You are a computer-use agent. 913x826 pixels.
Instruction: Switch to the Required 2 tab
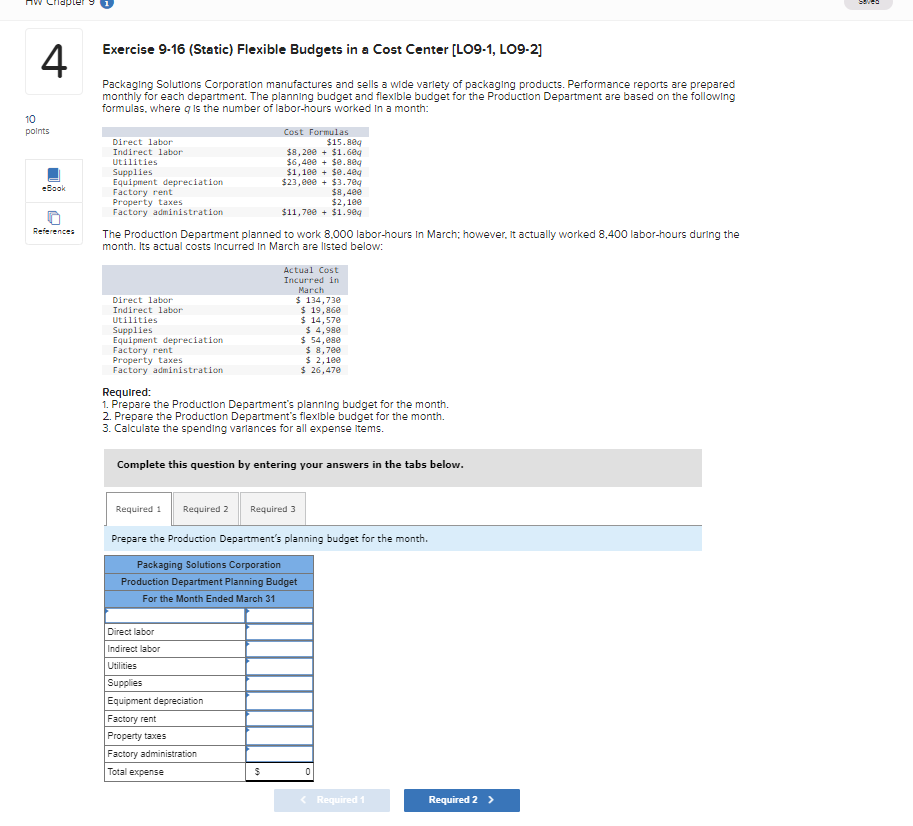click(x=205, y=508)
